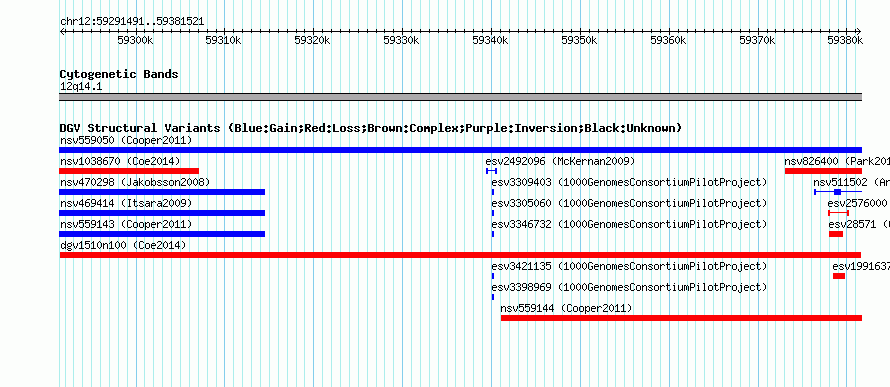Screen dimensions: 890x387
Task: Click the dgv1510n100 (Coe2014) label
Action: click(x=123, y=245)
